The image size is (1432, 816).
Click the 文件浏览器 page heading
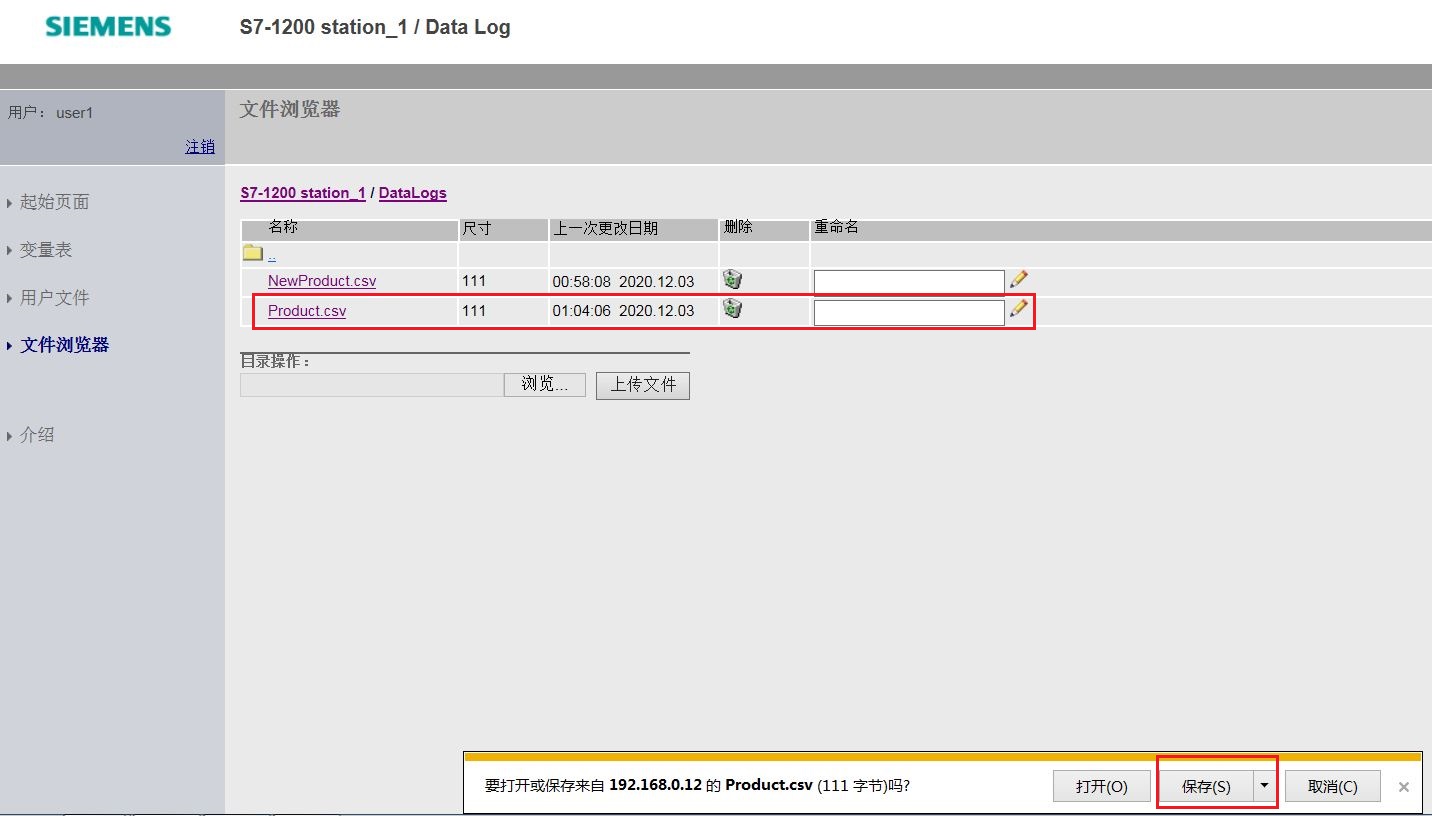(x=290, y=110)
